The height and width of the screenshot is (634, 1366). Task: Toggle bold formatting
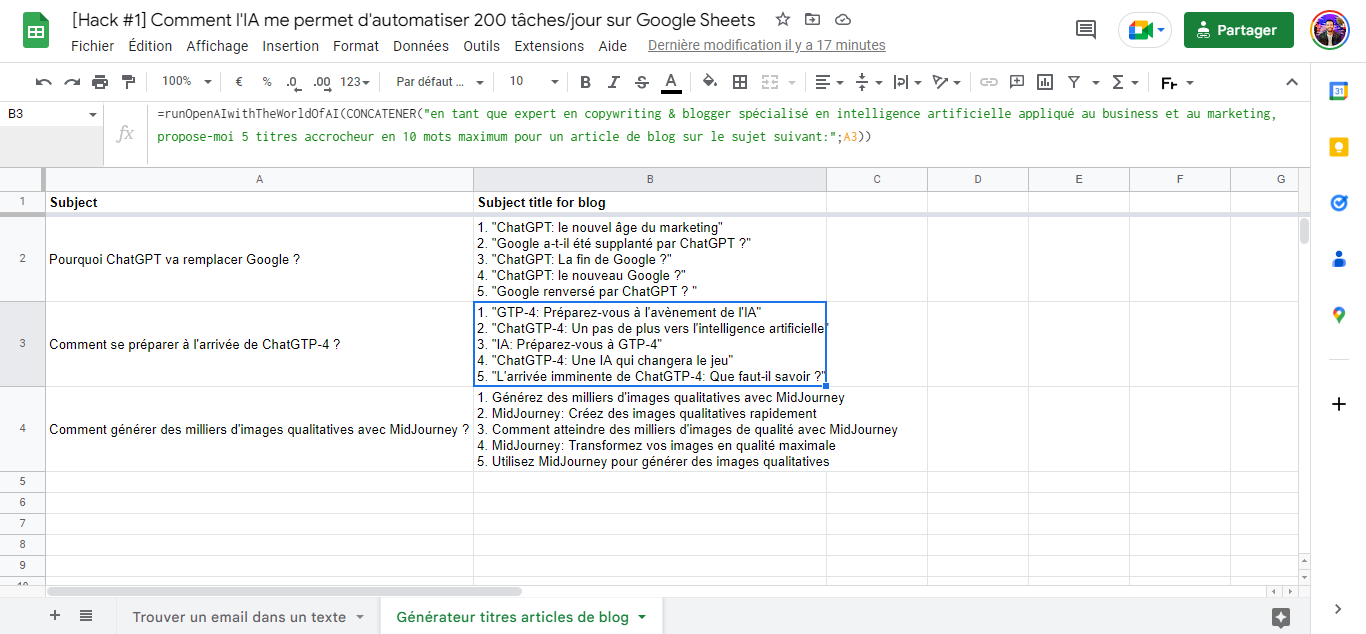point(586,82)
